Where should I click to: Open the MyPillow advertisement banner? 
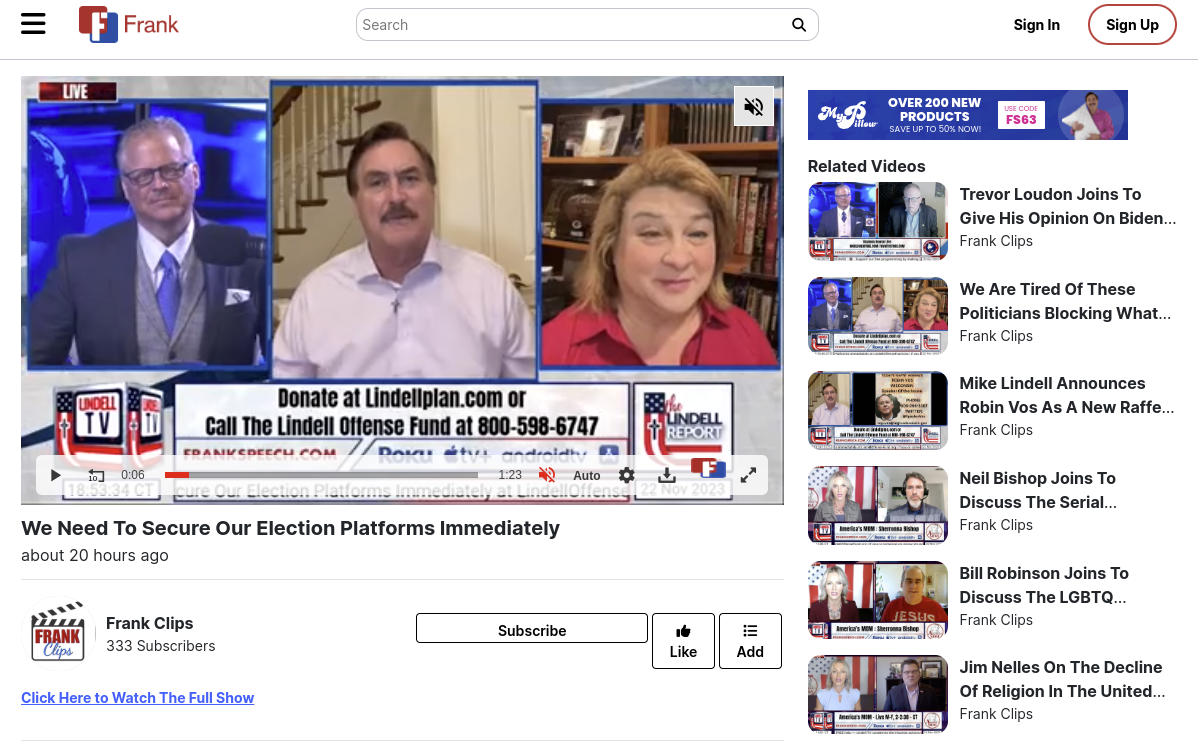point(967,115)
